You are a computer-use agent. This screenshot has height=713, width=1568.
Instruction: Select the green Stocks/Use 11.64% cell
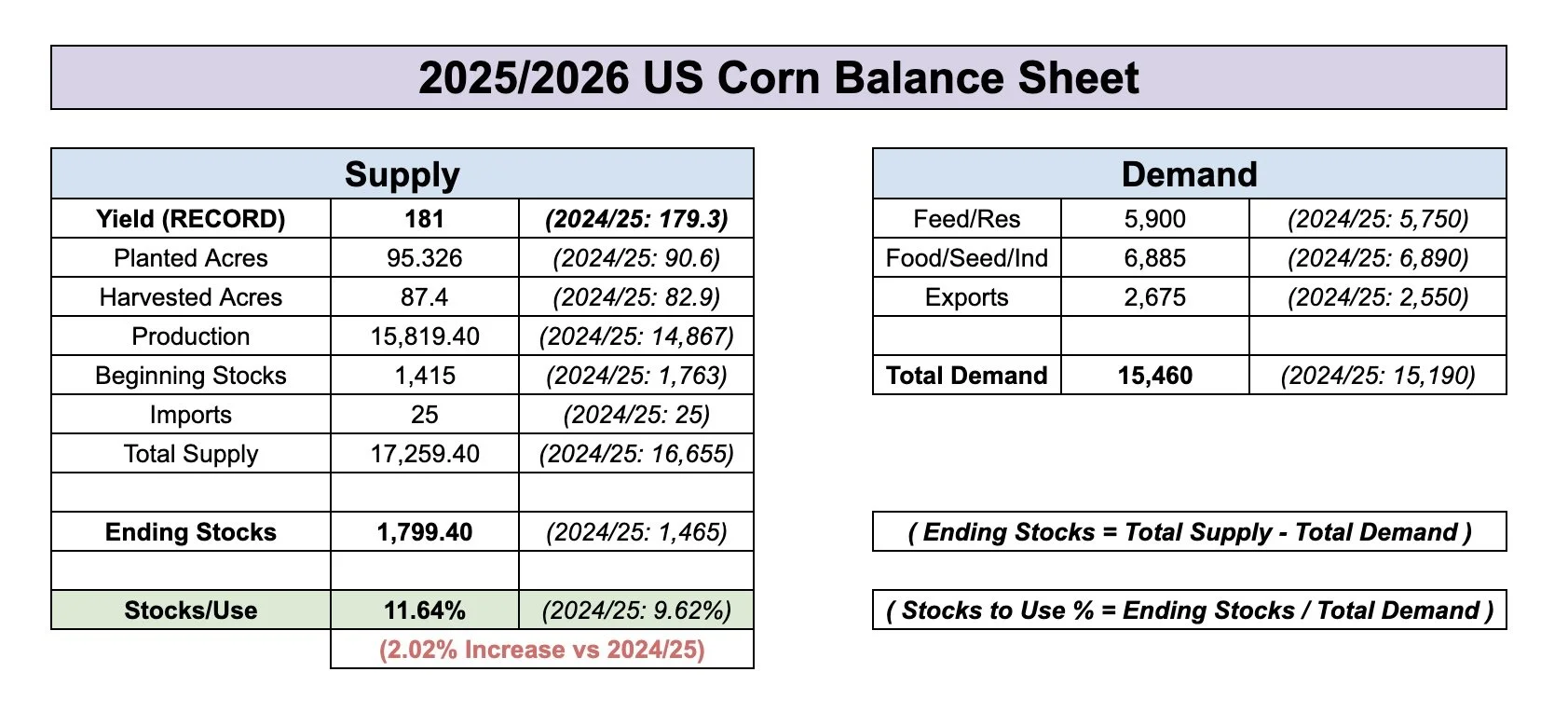coord(425,610)
